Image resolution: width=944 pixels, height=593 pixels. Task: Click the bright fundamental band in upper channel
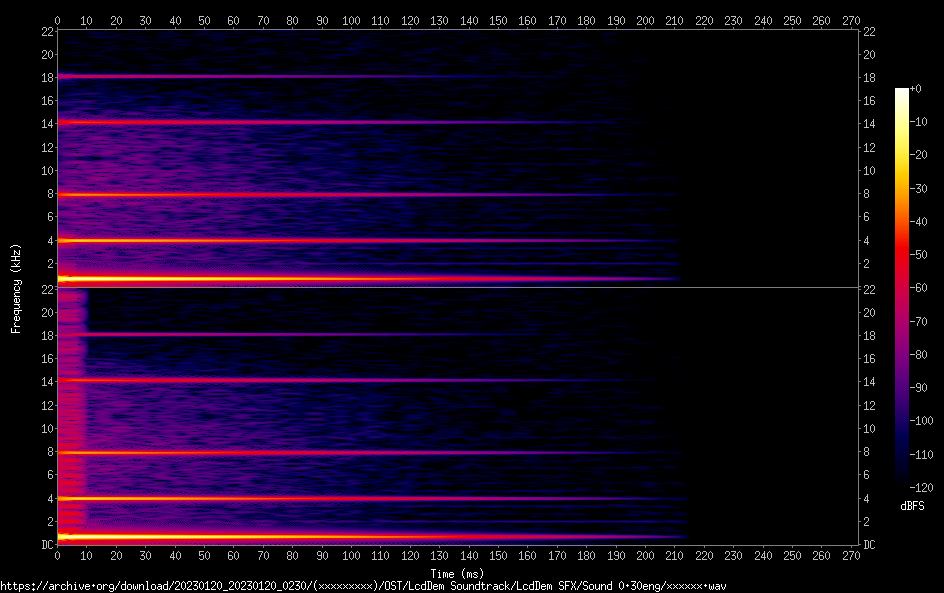(200, 278)
